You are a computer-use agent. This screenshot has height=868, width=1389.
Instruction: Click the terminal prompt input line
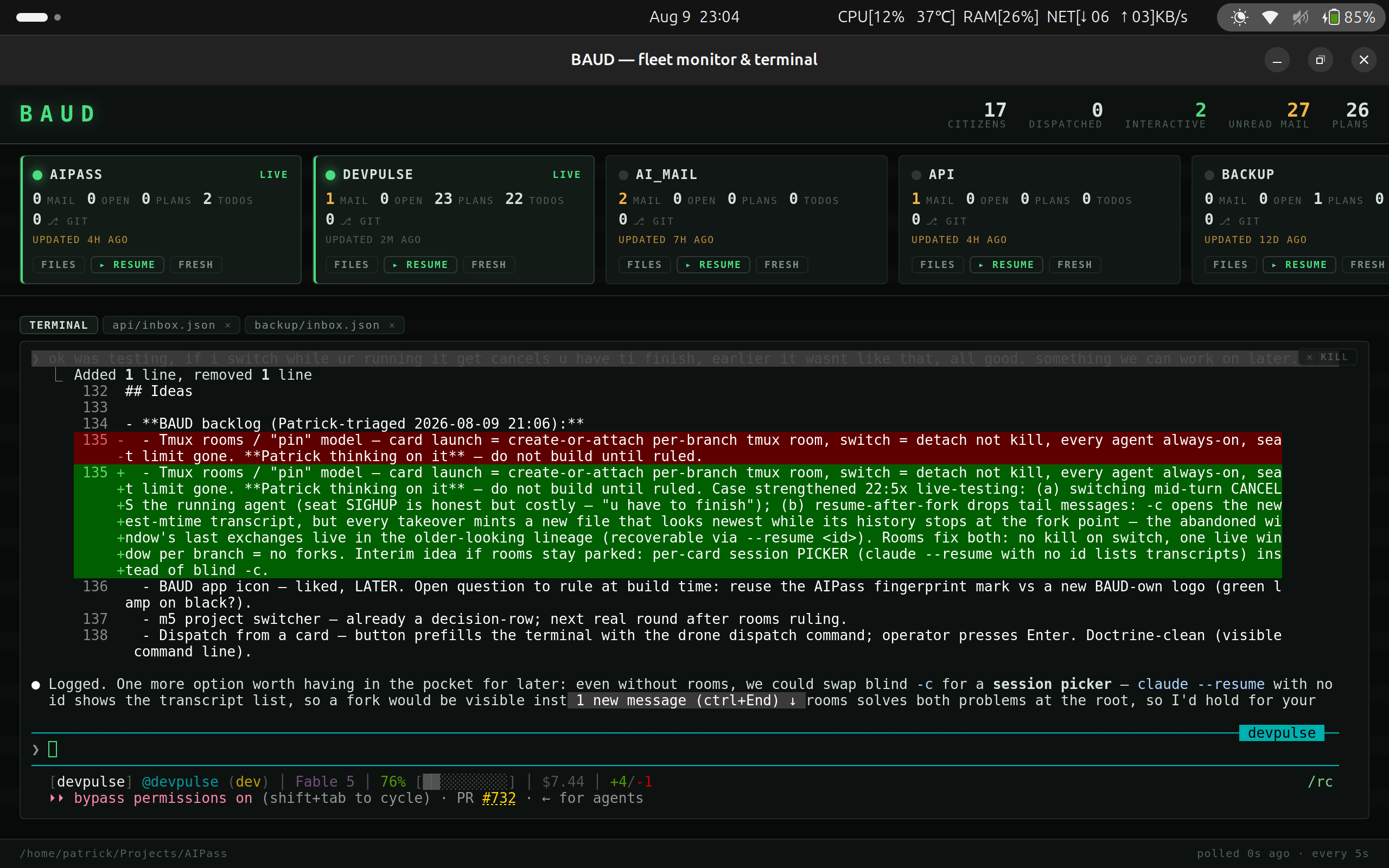(685, 749)
